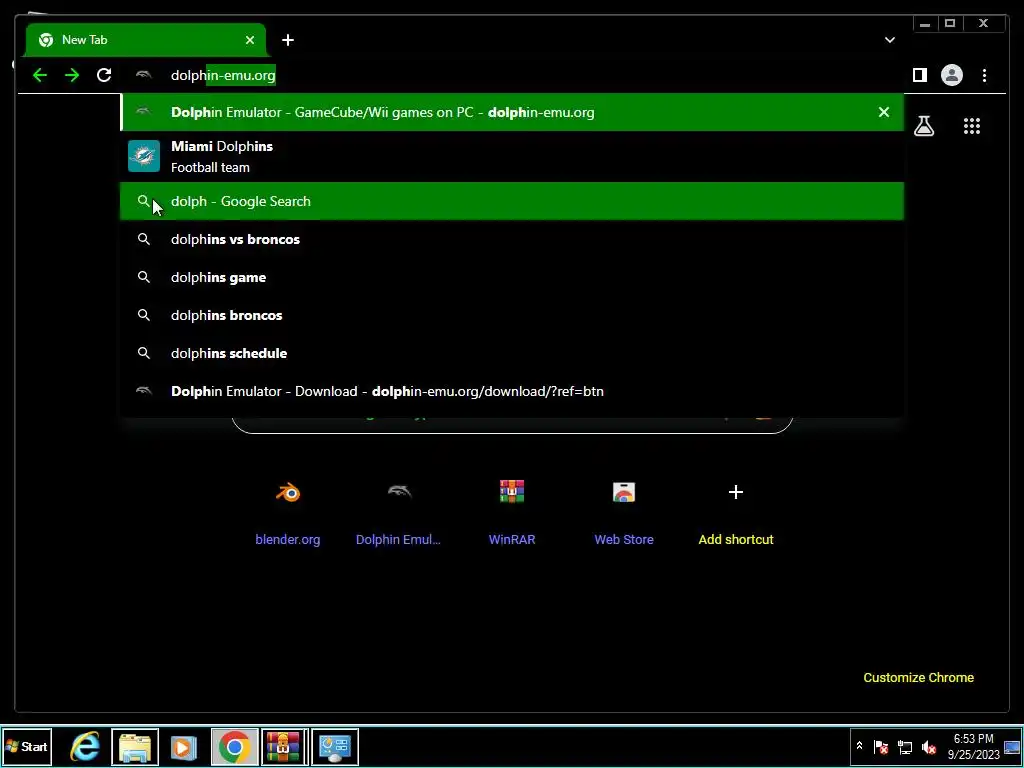Image resolution: width=1024 pixels, height=768 pixels.
Task: Show hidden tray icons arrow
Action: point(859,746)
